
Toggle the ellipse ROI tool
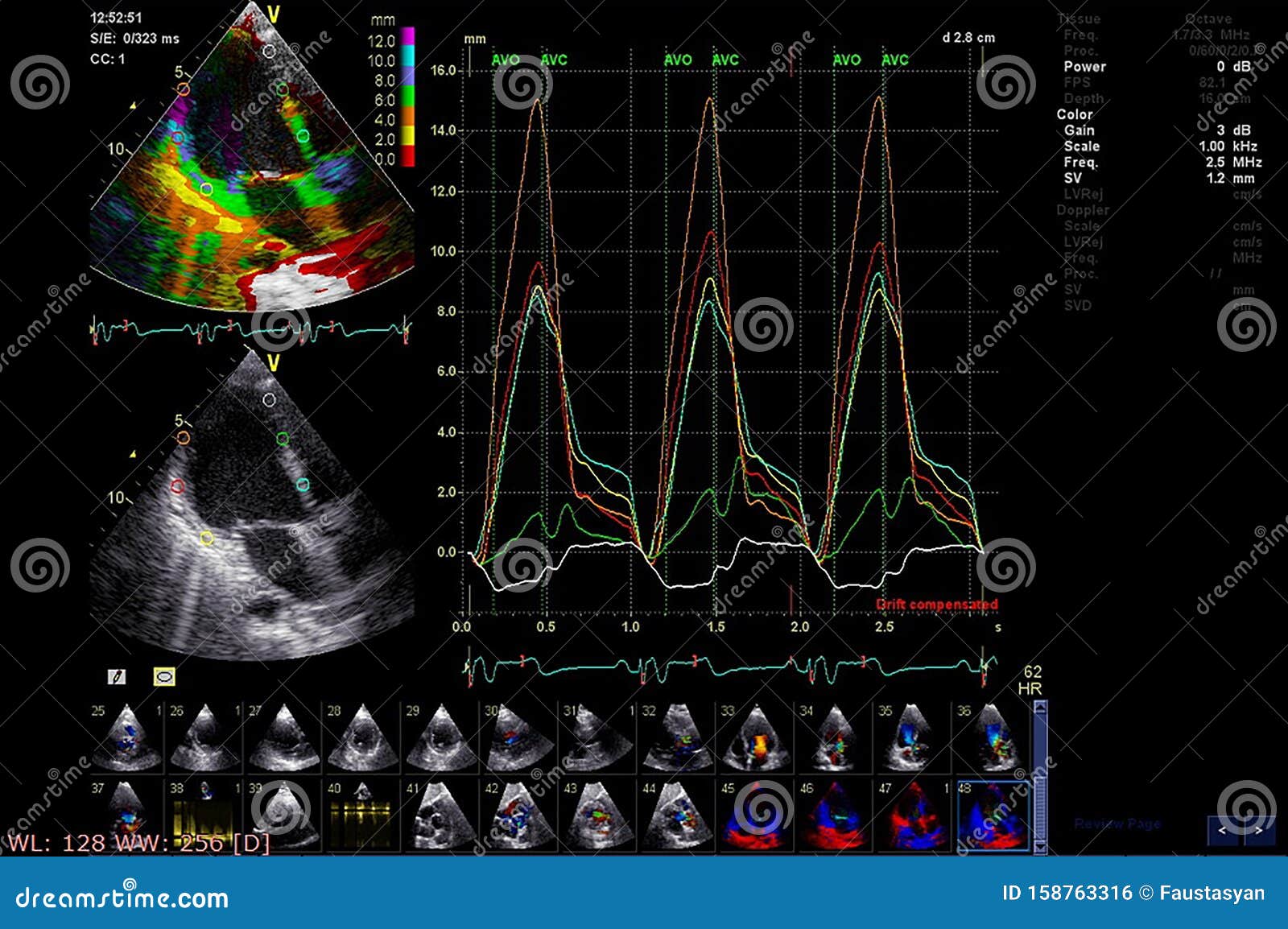pyautogui.click(x=163, y=677)
